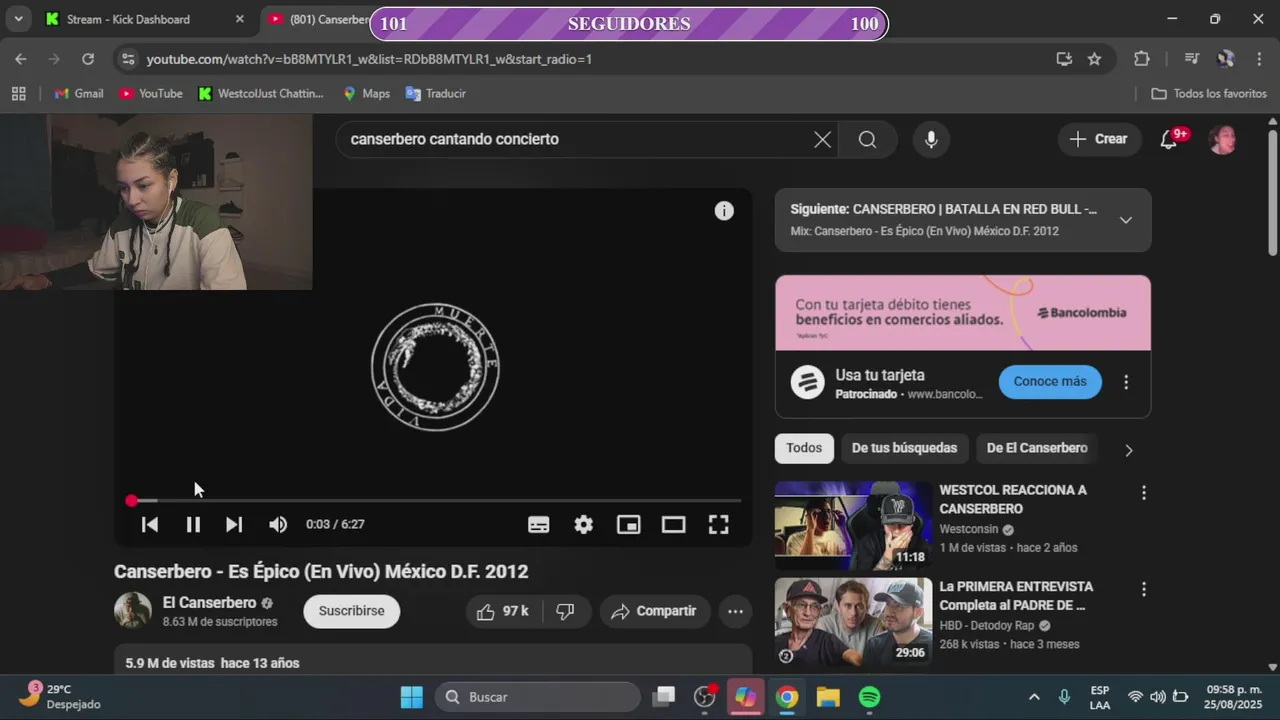
Task: Open media control icon in Chrome toolbar
Action: [x=1191, y=59]
